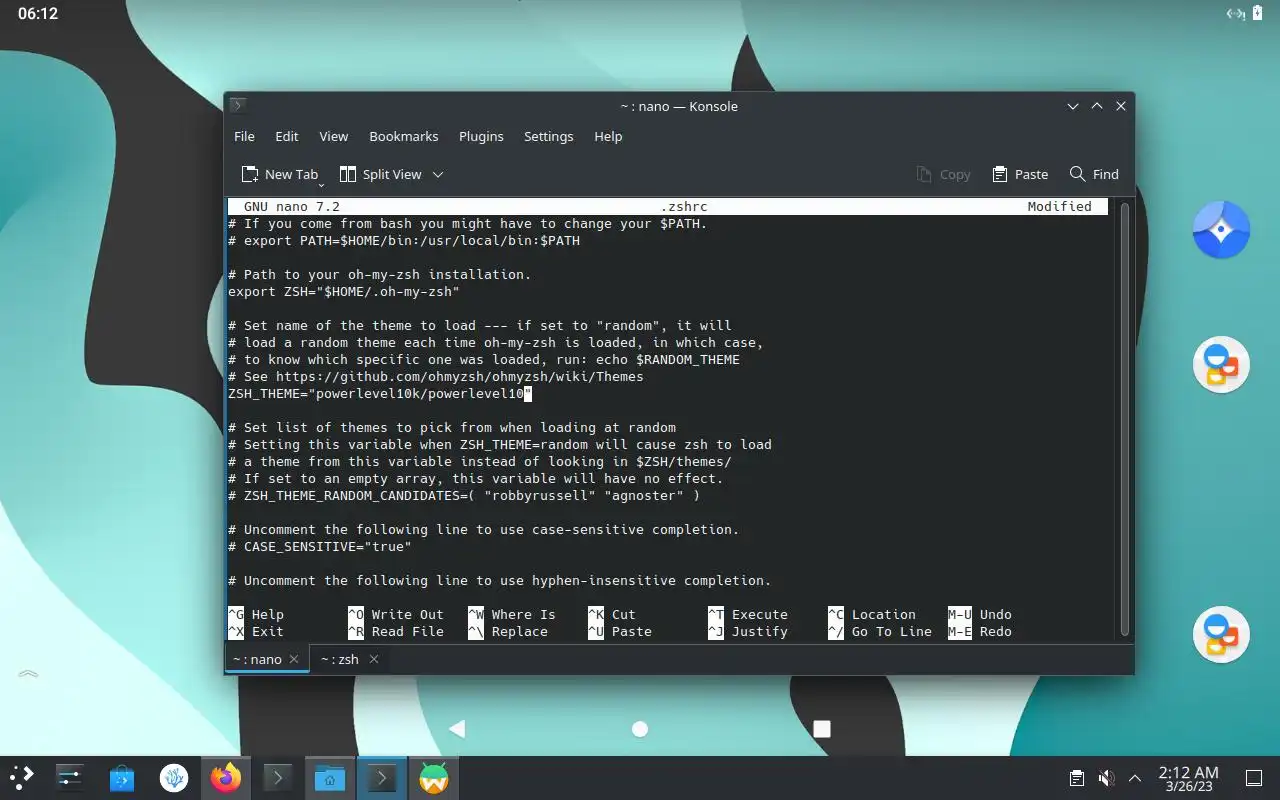Expand the New Tab dropdown arrow

pyautogui.click(x=321, y=185)
